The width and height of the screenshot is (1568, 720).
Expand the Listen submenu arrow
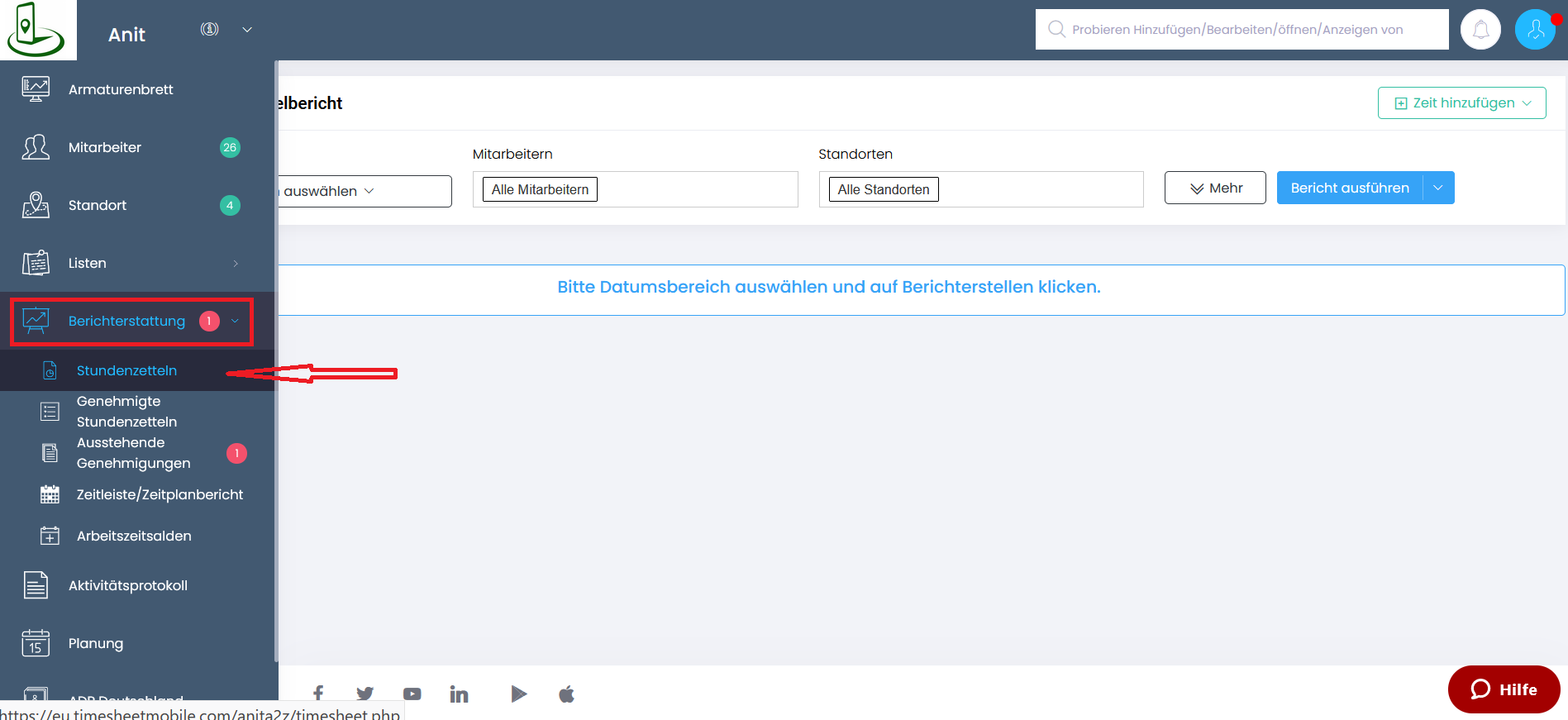(x=236, y=264)
